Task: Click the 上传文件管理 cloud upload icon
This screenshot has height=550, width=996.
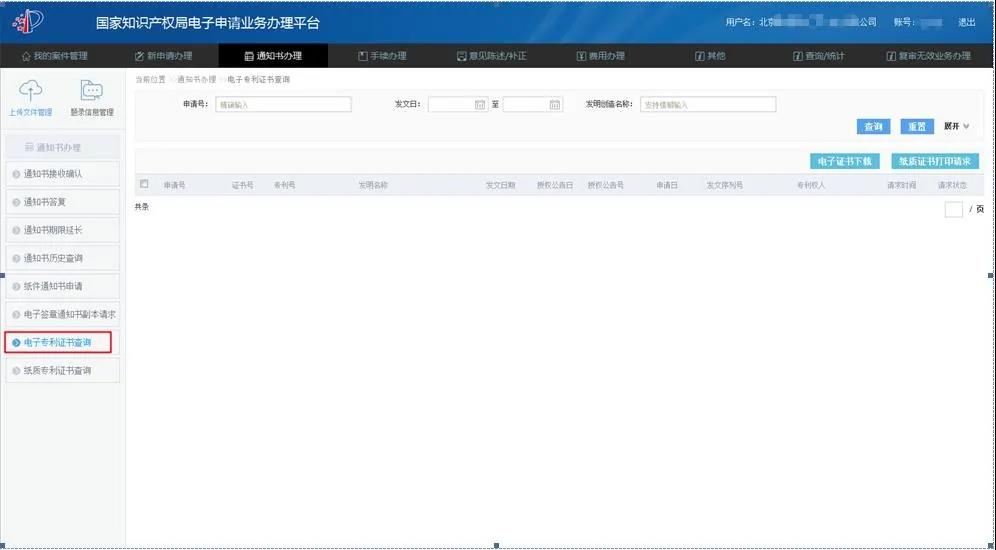Action: point(31,92)
